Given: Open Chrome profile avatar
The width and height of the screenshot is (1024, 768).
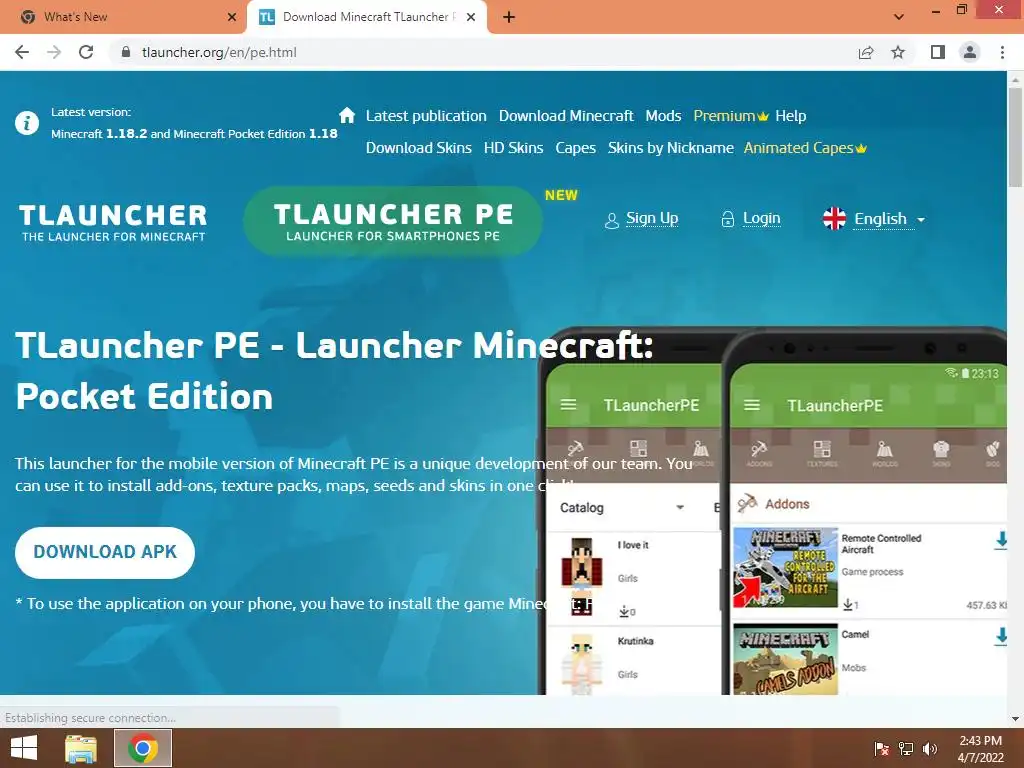Looking at the screenshot, I should coord(970,52).
